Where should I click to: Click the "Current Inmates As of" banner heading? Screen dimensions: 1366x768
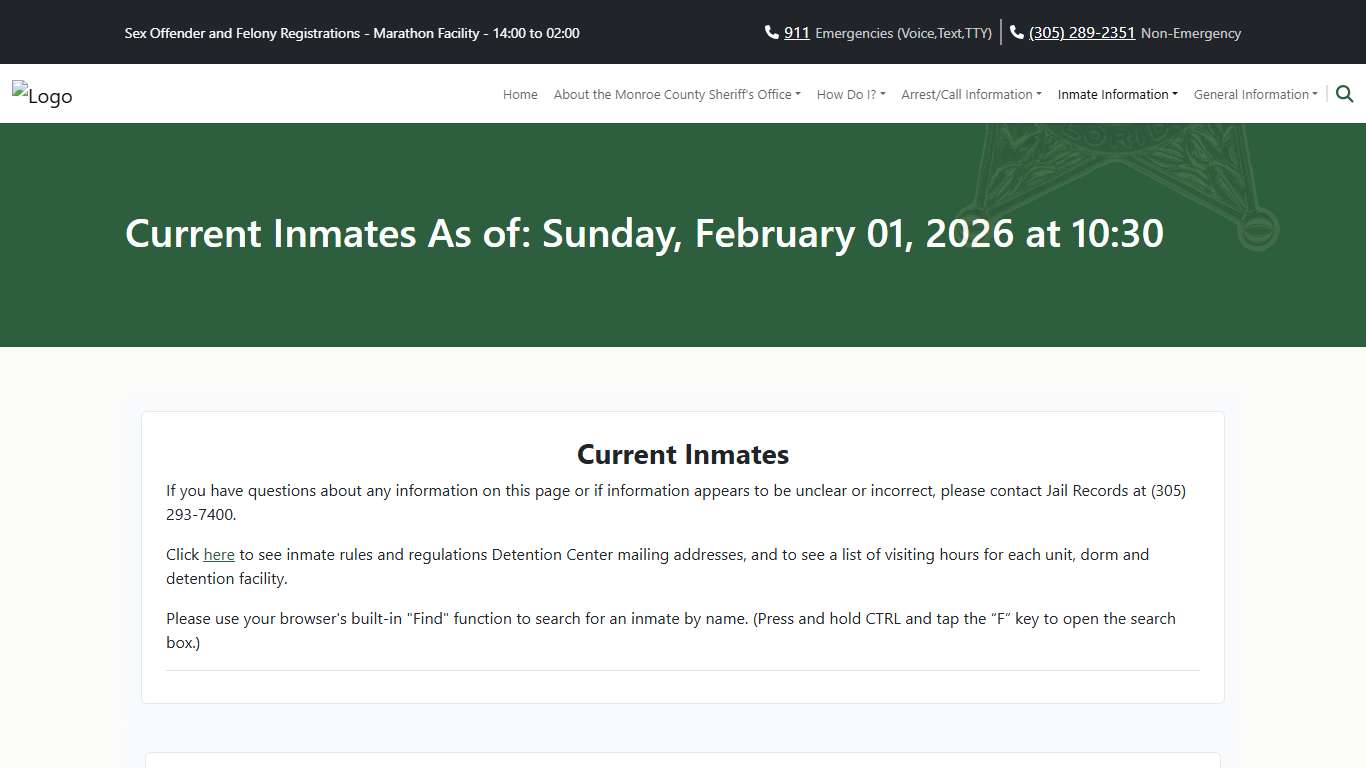(x=644, y=234)
